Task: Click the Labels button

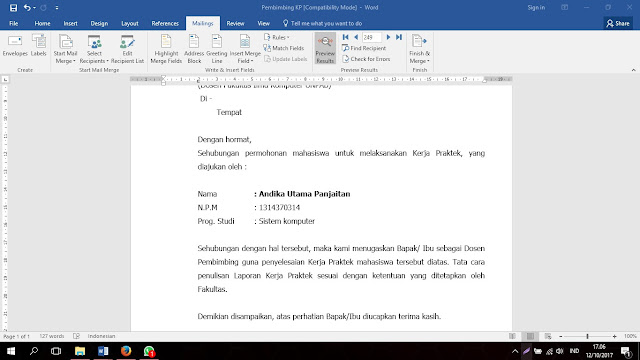Action: click(x=39, y=46)
